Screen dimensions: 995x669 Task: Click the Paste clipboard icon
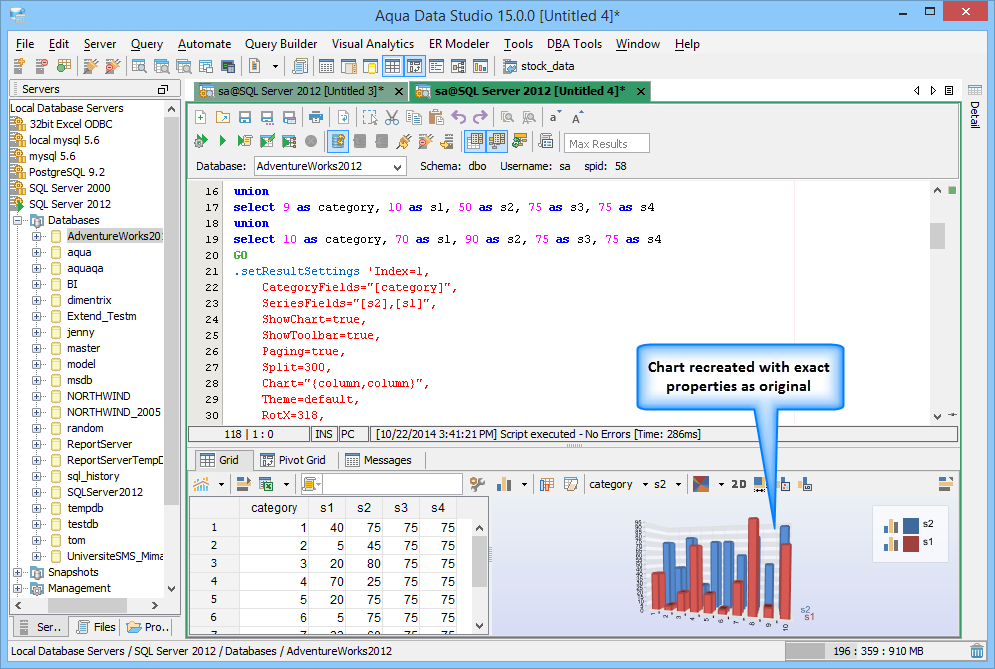click(436, 117)
